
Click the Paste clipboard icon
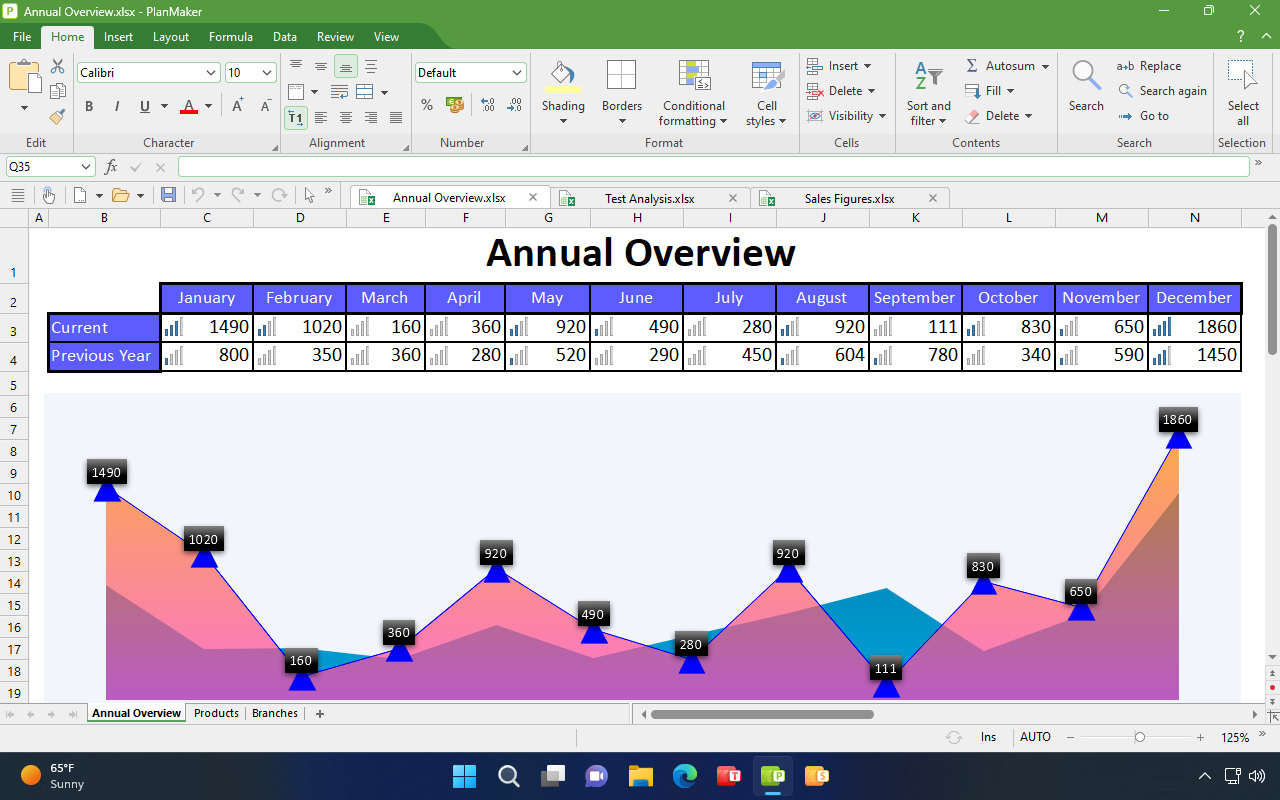tap(24, 77)
